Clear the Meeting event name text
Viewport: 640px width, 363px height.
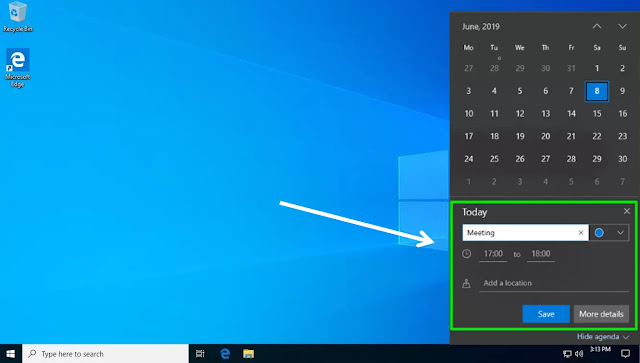(x=581, y=233)
